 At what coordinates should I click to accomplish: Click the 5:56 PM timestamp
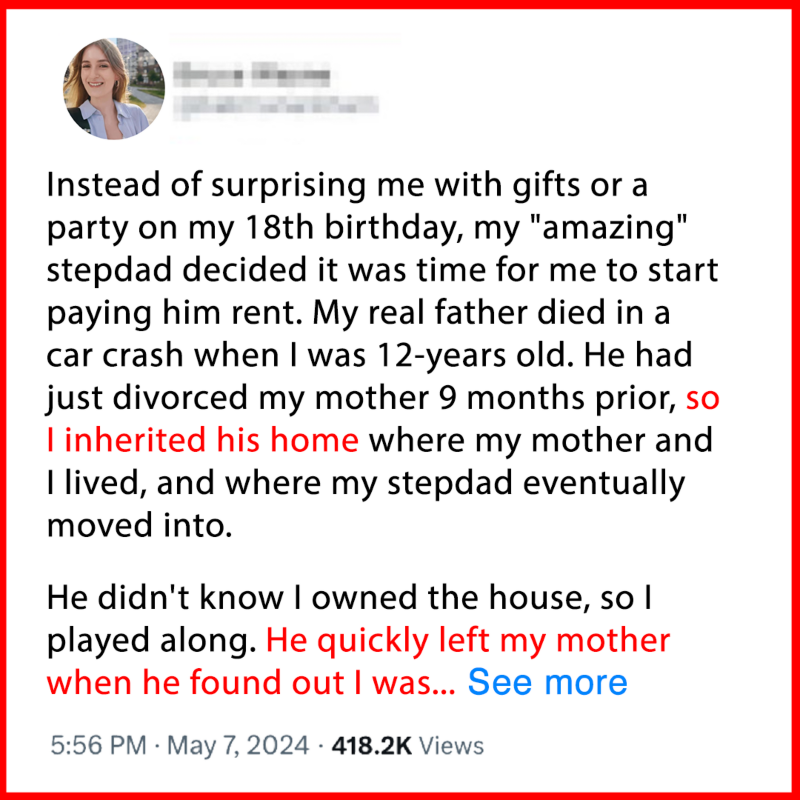pos(89,745)
